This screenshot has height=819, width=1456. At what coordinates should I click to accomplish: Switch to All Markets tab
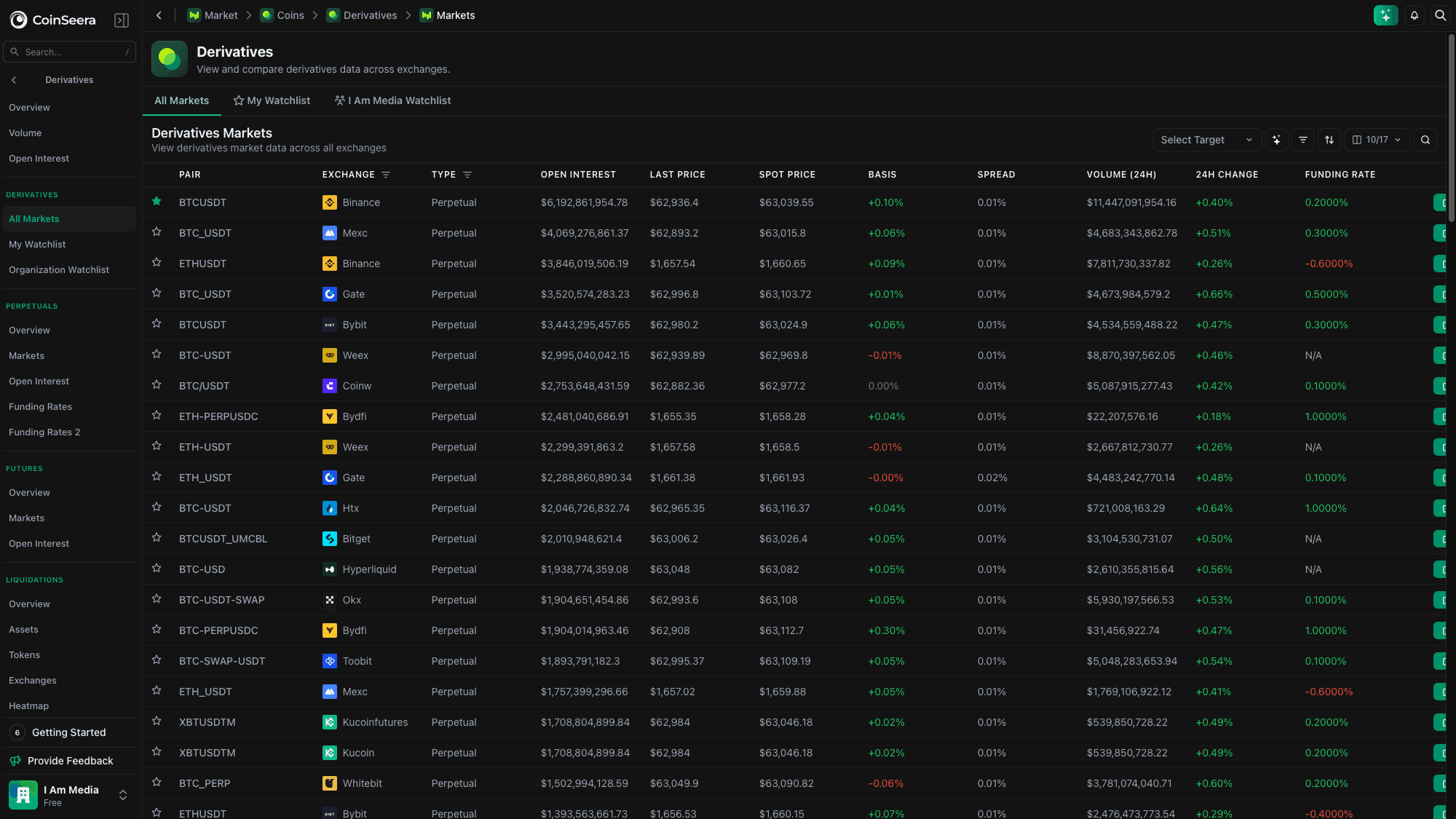[x=181, y=100]
